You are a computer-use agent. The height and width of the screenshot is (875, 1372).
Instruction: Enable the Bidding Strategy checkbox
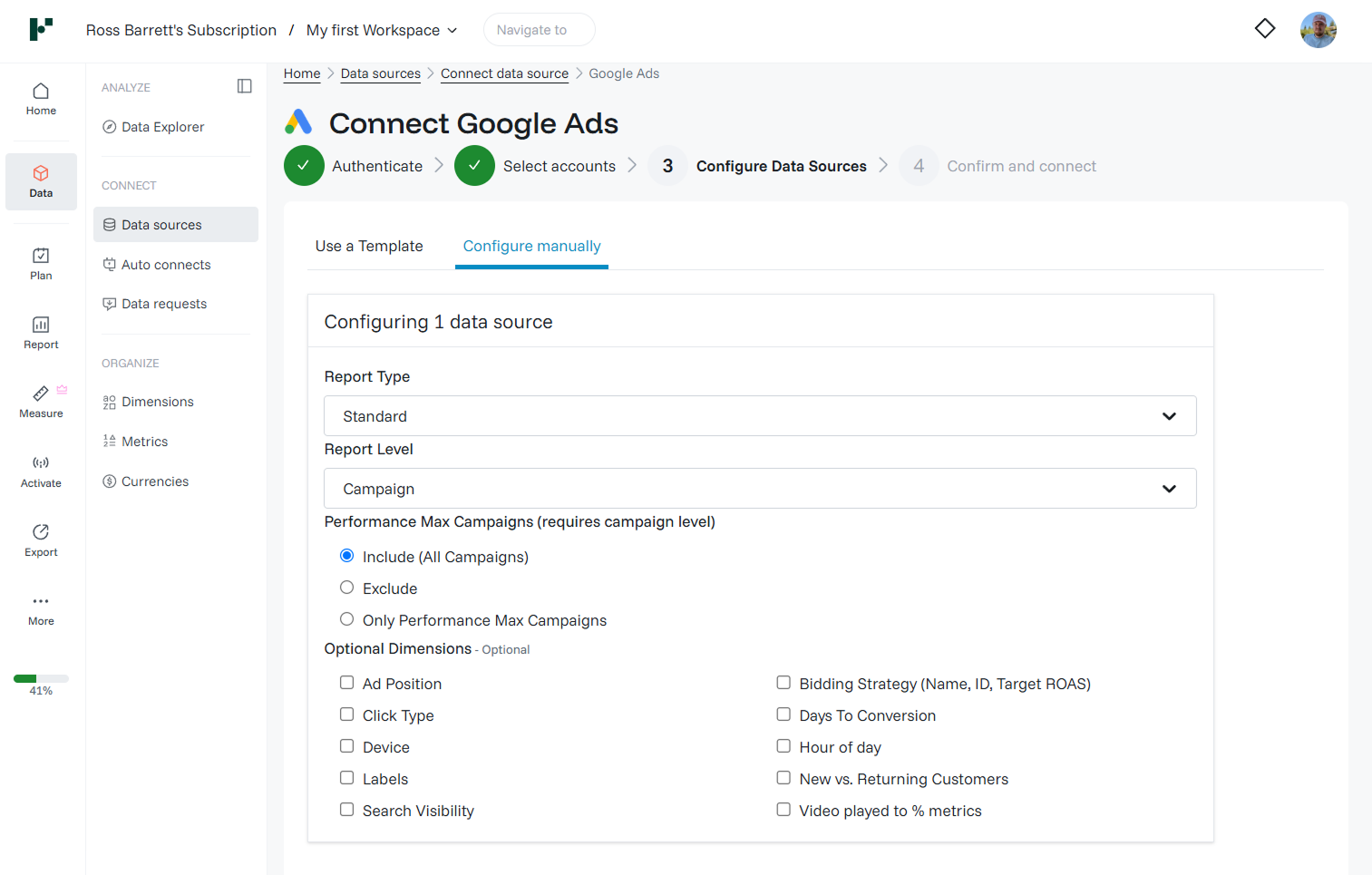coord(783,683)
